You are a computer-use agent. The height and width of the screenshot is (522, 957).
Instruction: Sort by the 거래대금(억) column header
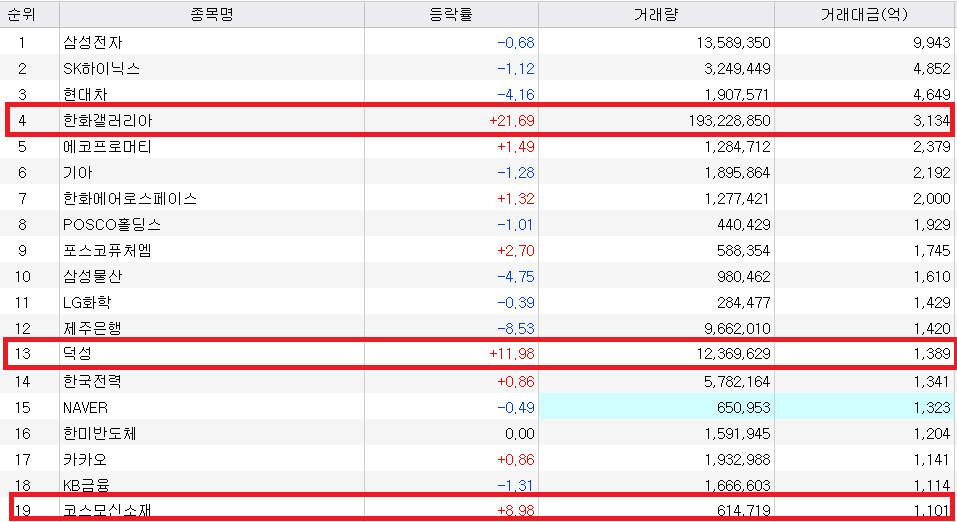click(x=864, y=14)
